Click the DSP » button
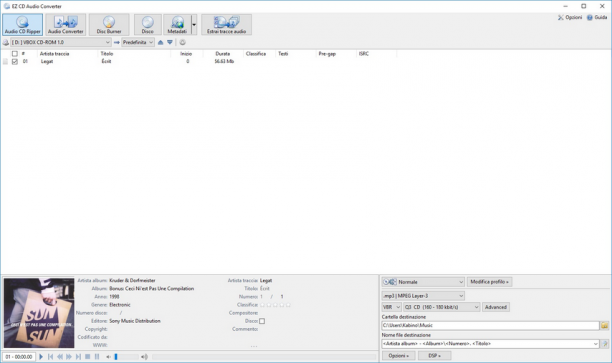This screenshot has height=363, width=612. [434, 356]
